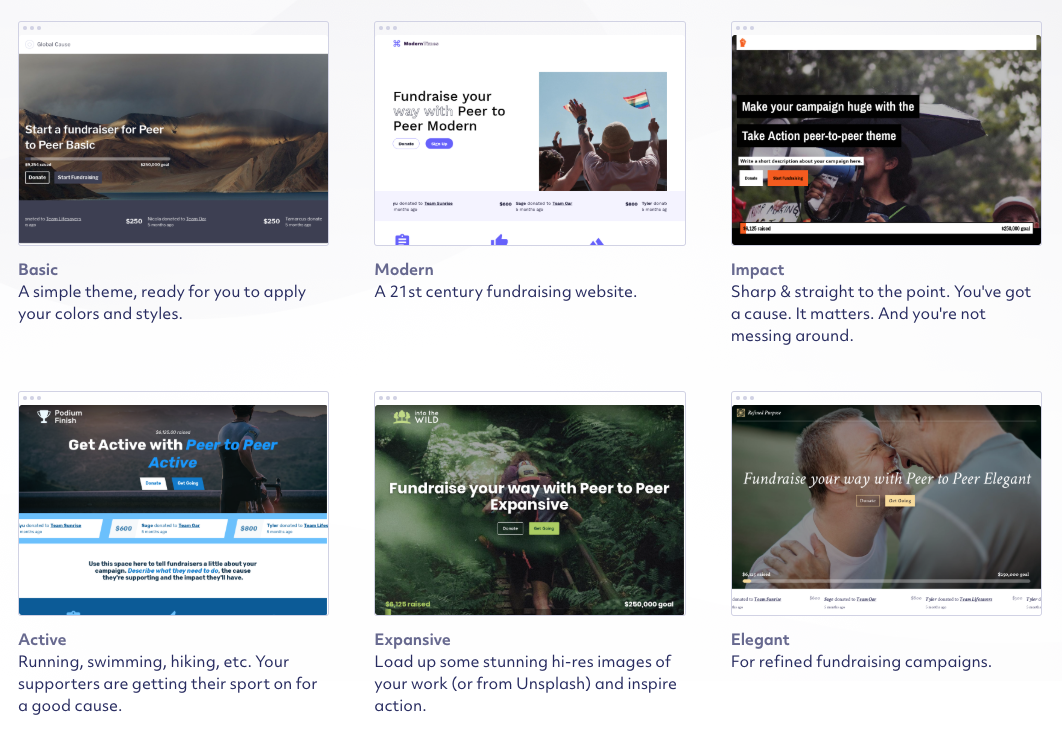The image size is (1062, 751).
Task: Click Start Fundraising in Basic preview
Action: 78,177
